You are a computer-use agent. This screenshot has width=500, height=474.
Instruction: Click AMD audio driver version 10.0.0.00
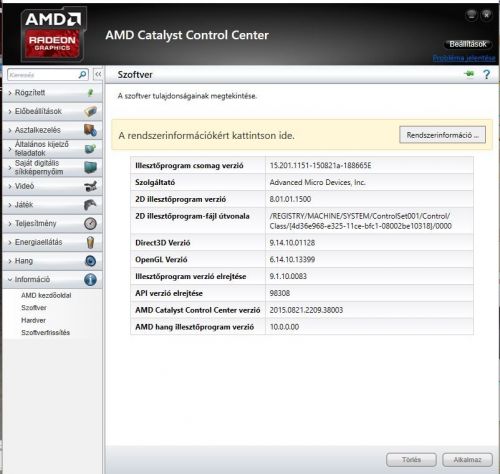tap(284, 327)
